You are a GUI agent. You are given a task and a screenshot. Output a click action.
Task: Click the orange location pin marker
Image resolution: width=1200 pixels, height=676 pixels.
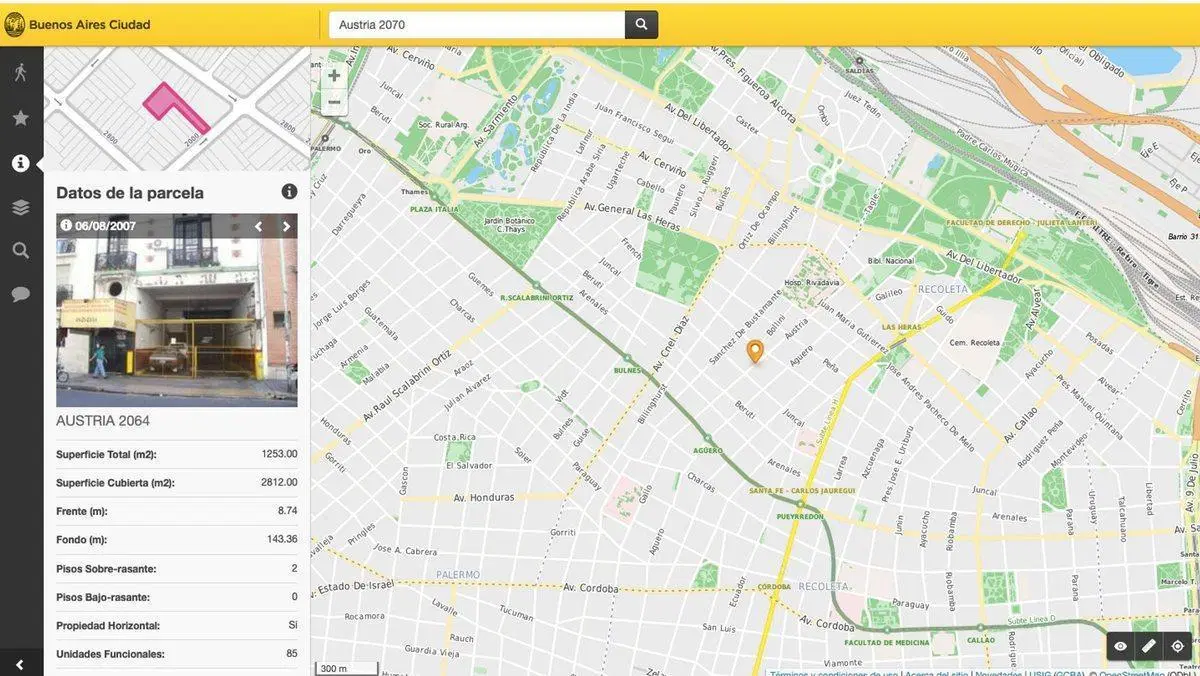click(755, 351)
